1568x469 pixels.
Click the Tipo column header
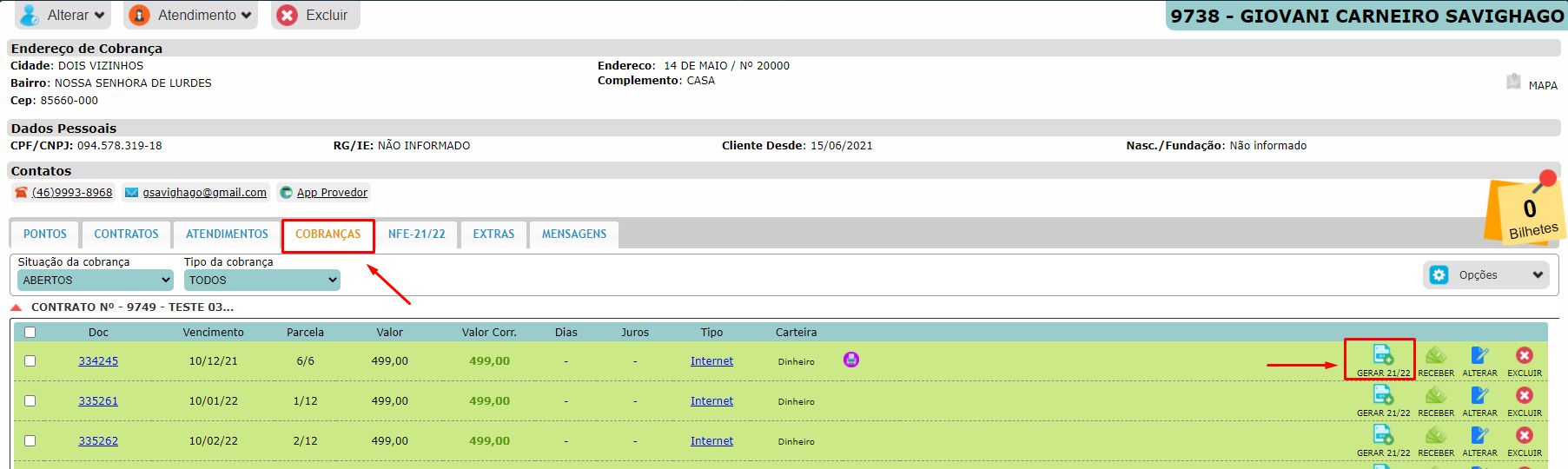coord(711,332)
